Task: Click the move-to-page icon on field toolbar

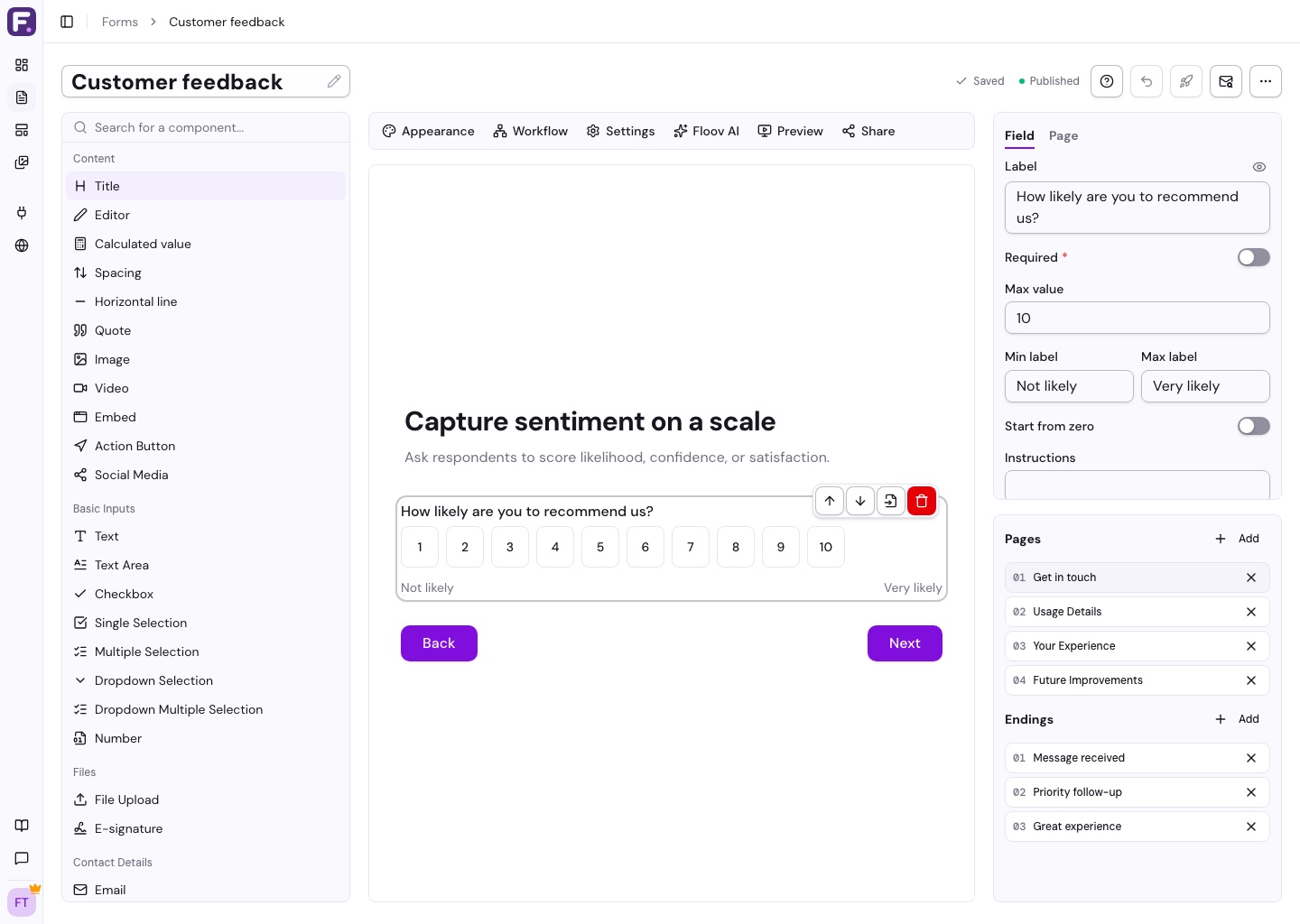Action: (x=890, y=501)
